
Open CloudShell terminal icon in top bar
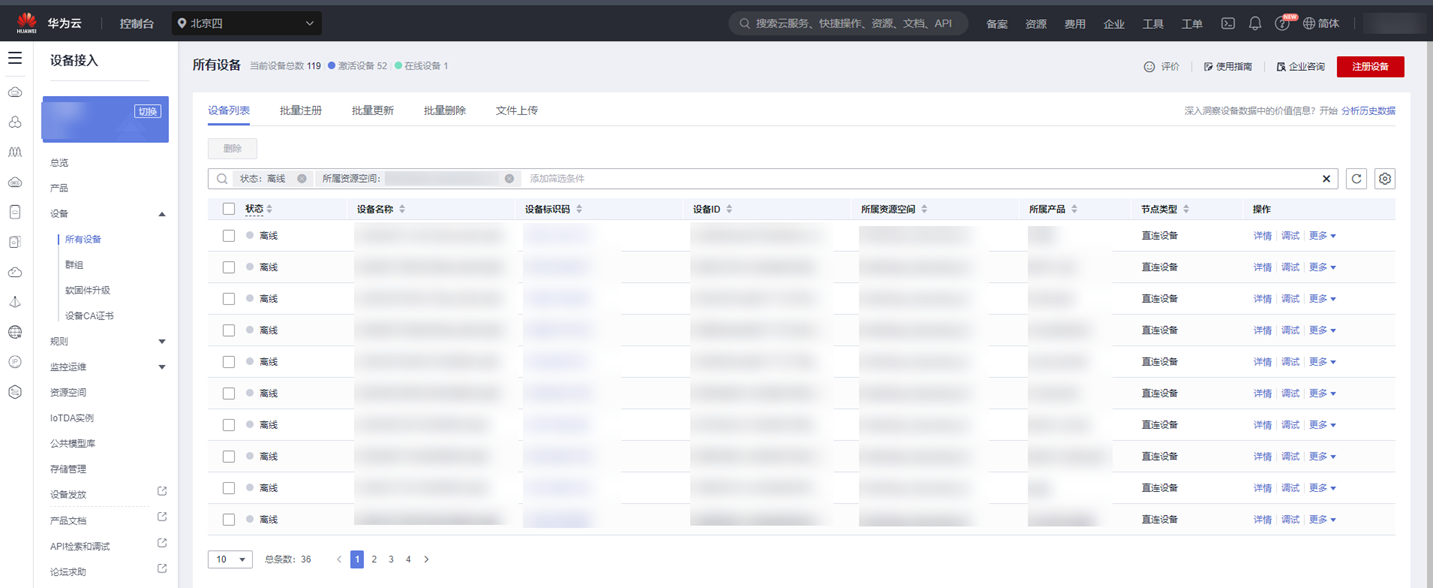(x=1228, y=23)
